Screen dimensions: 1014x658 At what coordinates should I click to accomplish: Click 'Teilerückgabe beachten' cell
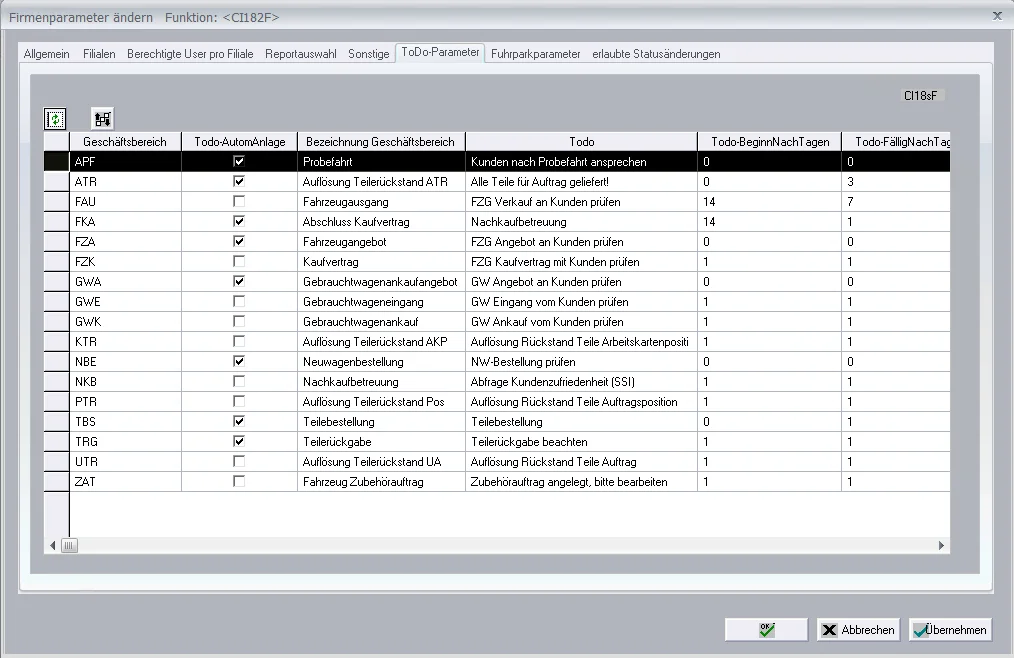point(581,442)
